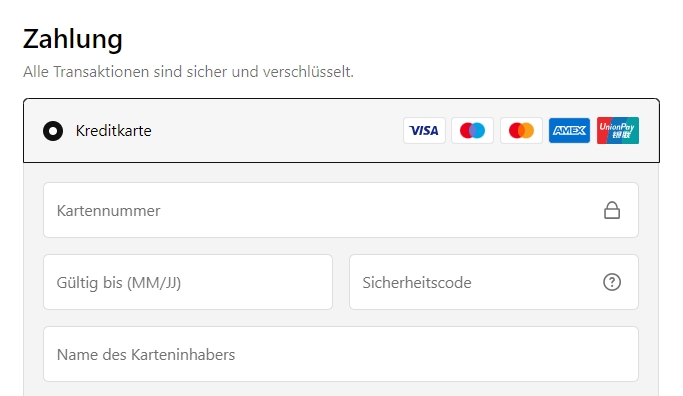The image size is (683, 396).
Task: Click the Maestro card logo
Action: [473, 130]
